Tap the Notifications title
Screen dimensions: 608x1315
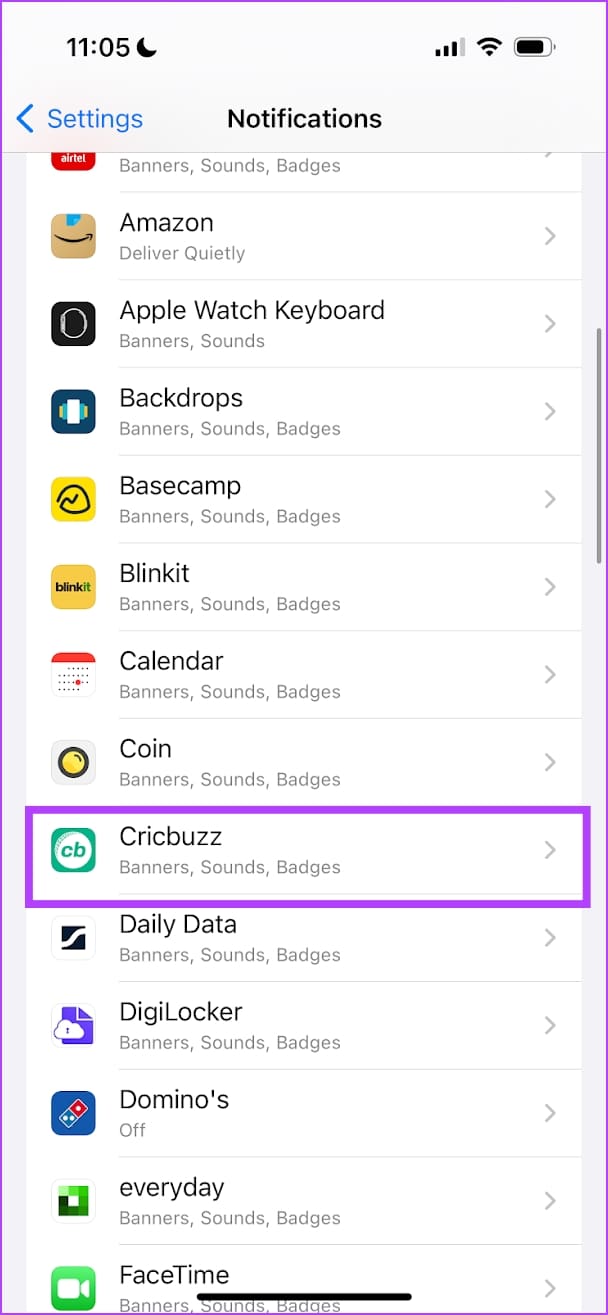(x=304, y=119)
